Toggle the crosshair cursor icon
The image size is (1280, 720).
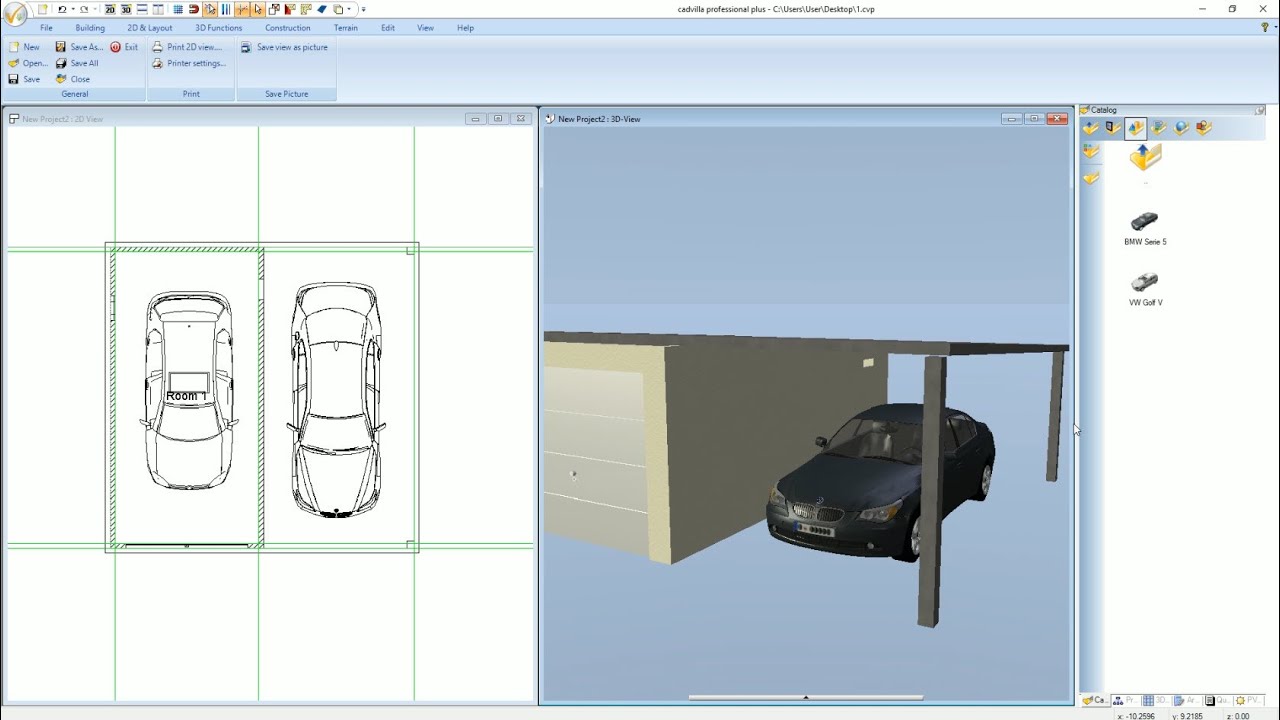click(x=242, y=9)
